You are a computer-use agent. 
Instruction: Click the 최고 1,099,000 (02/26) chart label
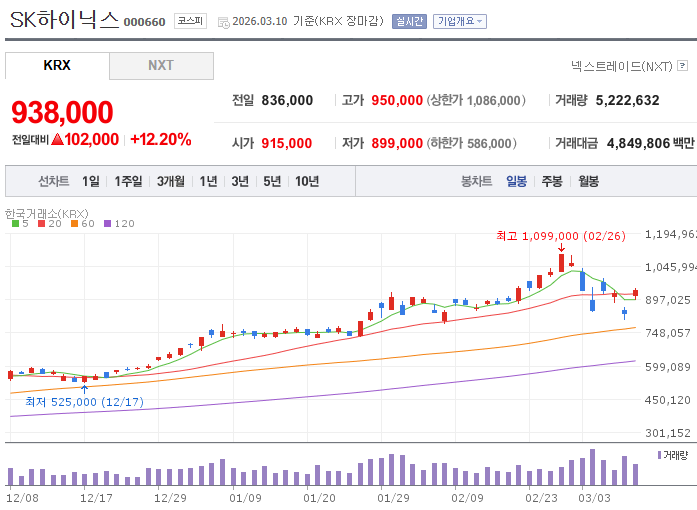(x=561, y=236)
